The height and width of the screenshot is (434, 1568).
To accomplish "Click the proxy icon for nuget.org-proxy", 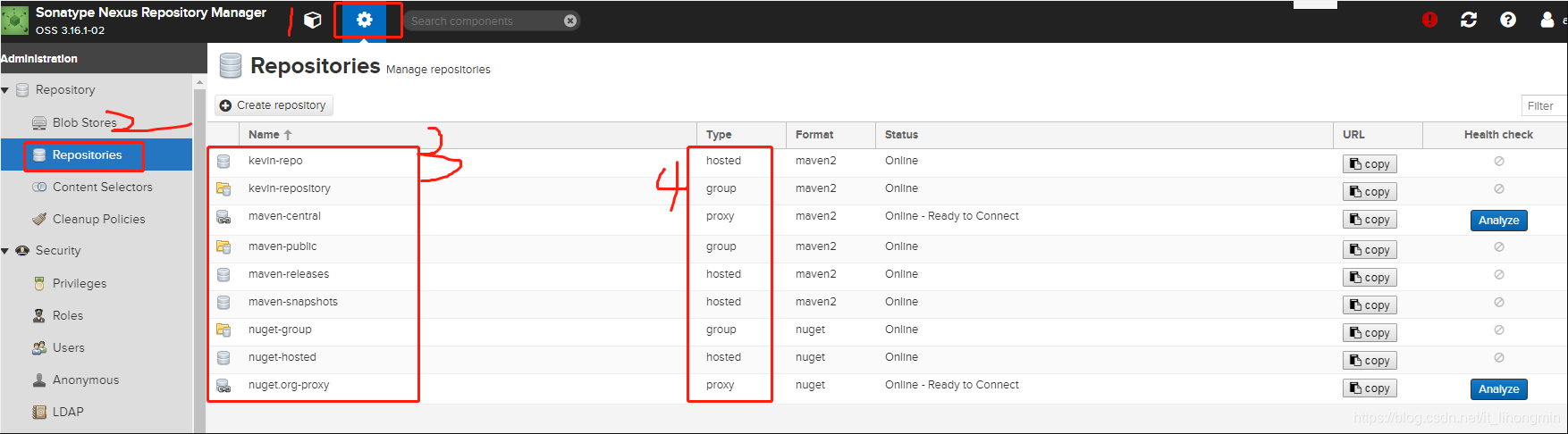I will point(223,386).
